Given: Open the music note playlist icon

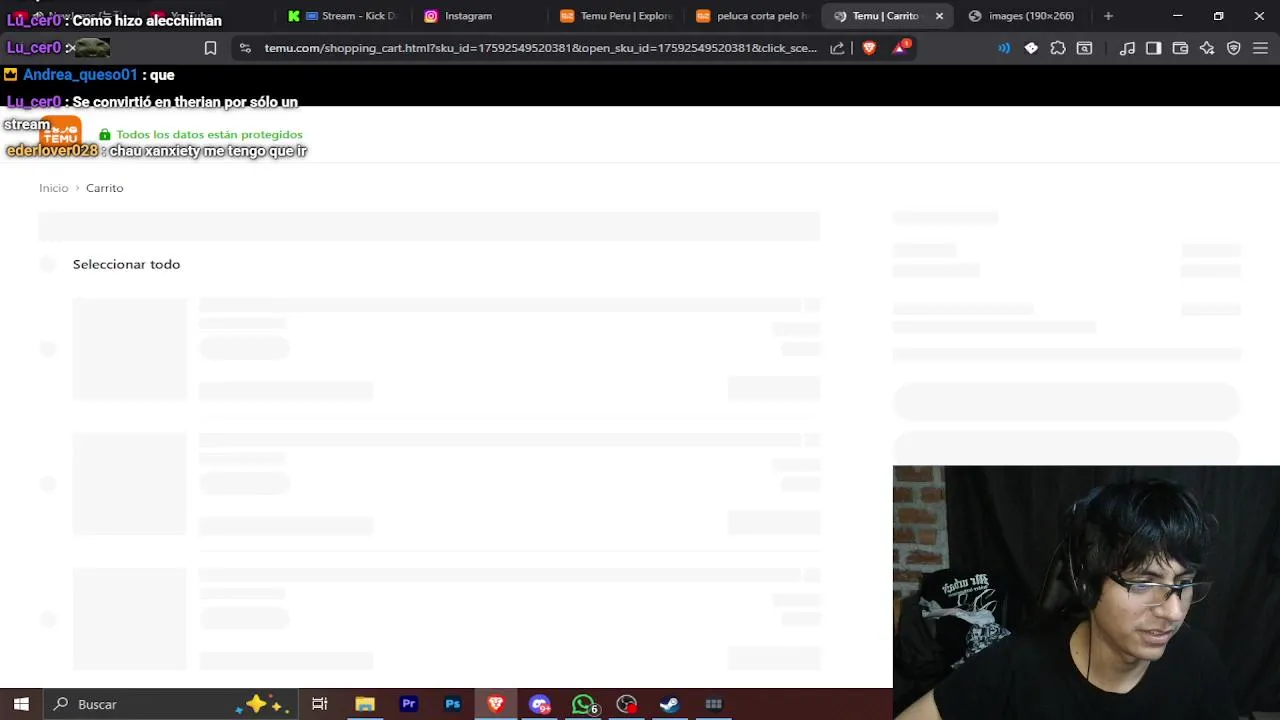Looking at the screenshot, I should tap(1127, 48).
